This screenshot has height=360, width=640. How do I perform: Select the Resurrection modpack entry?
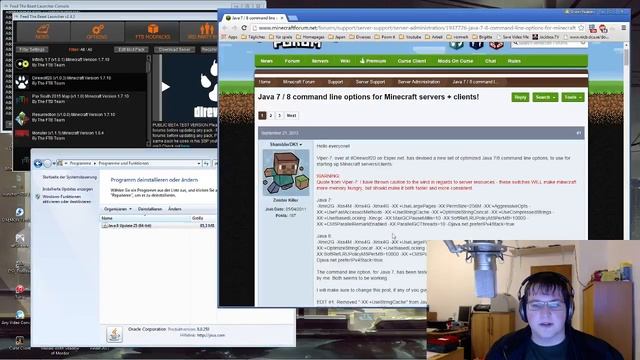81,117
